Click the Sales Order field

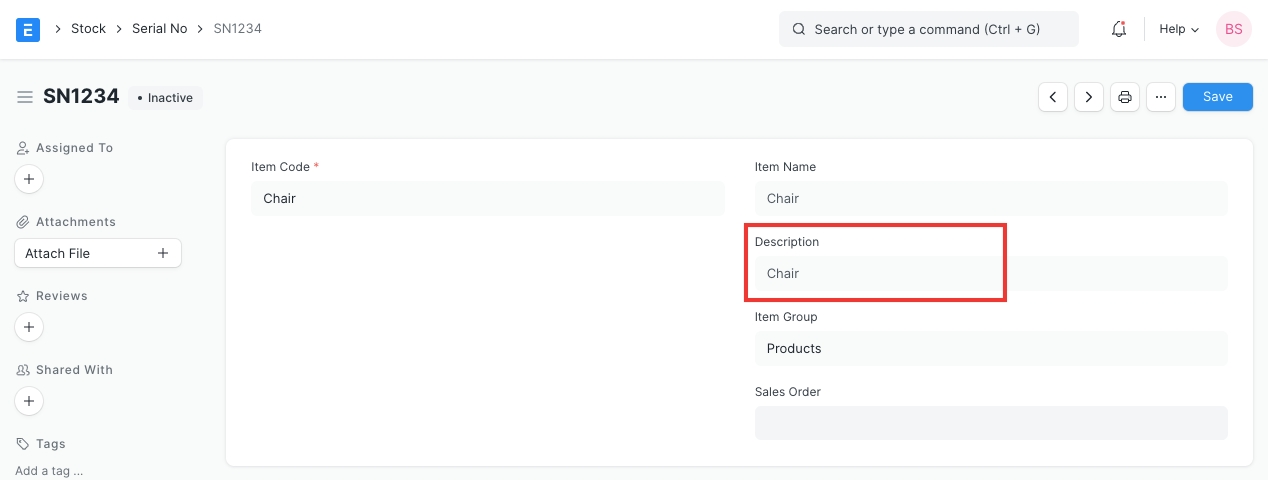(990, 423)
